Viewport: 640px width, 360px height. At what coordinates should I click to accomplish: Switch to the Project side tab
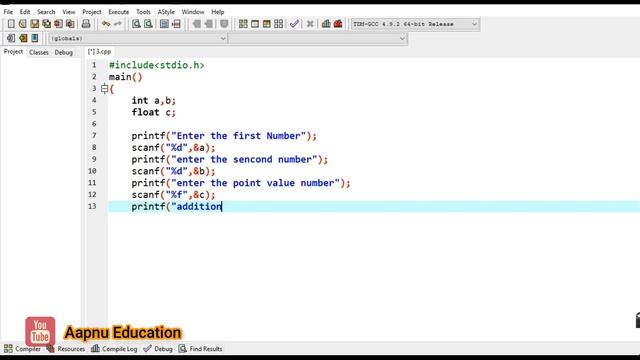(13, 51)
